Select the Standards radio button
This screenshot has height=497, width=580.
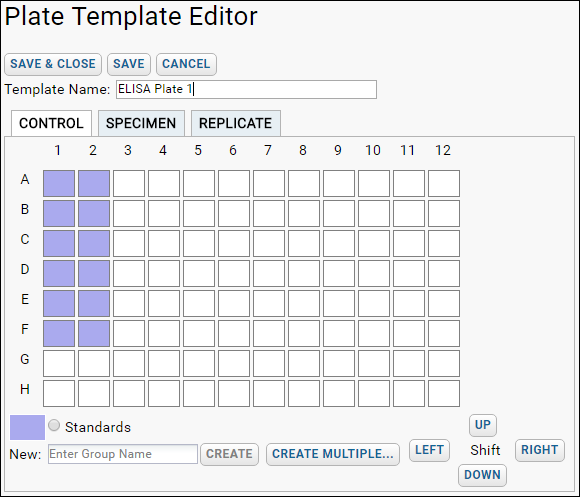click(54, 425)
